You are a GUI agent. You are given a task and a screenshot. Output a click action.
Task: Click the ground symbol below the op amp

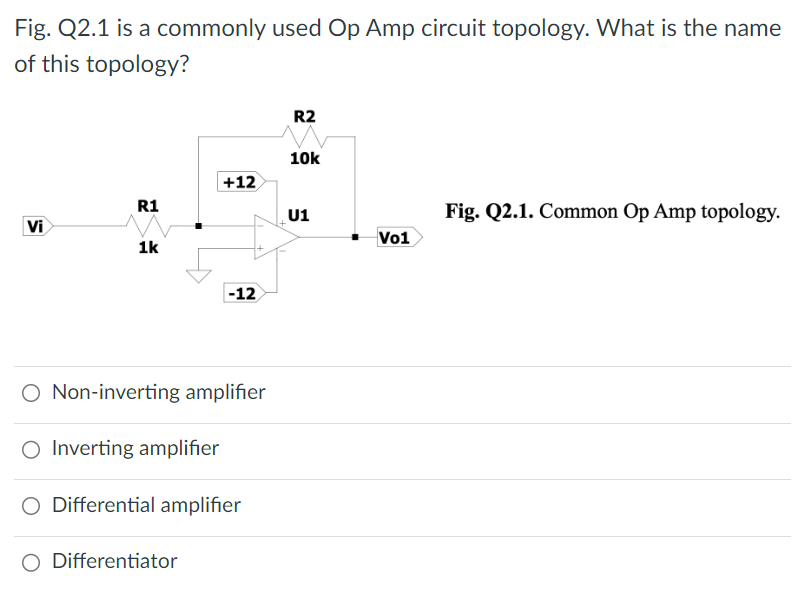point(198,275)
